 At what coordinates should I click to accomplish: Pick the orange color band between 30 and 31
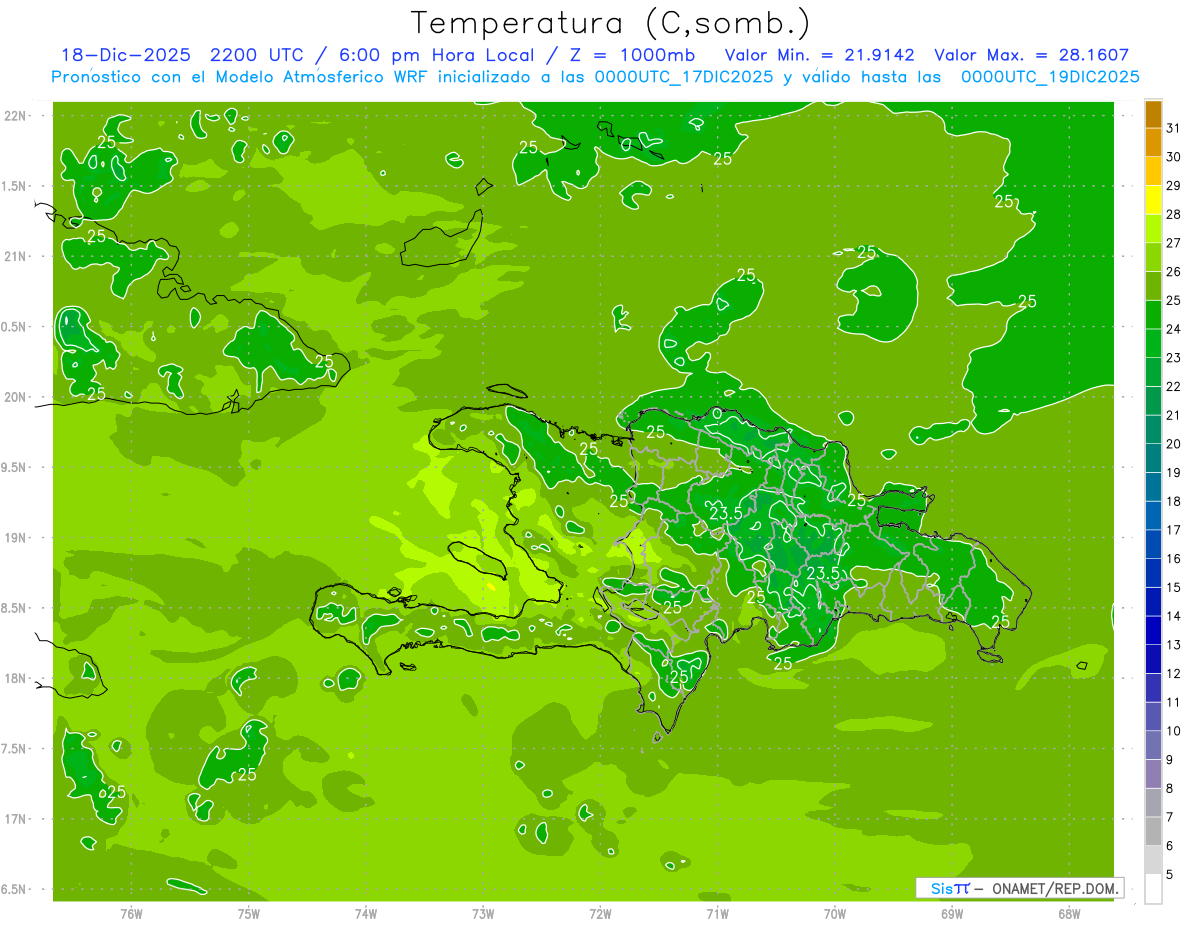pyautogui.click(x=1153, y=143)
